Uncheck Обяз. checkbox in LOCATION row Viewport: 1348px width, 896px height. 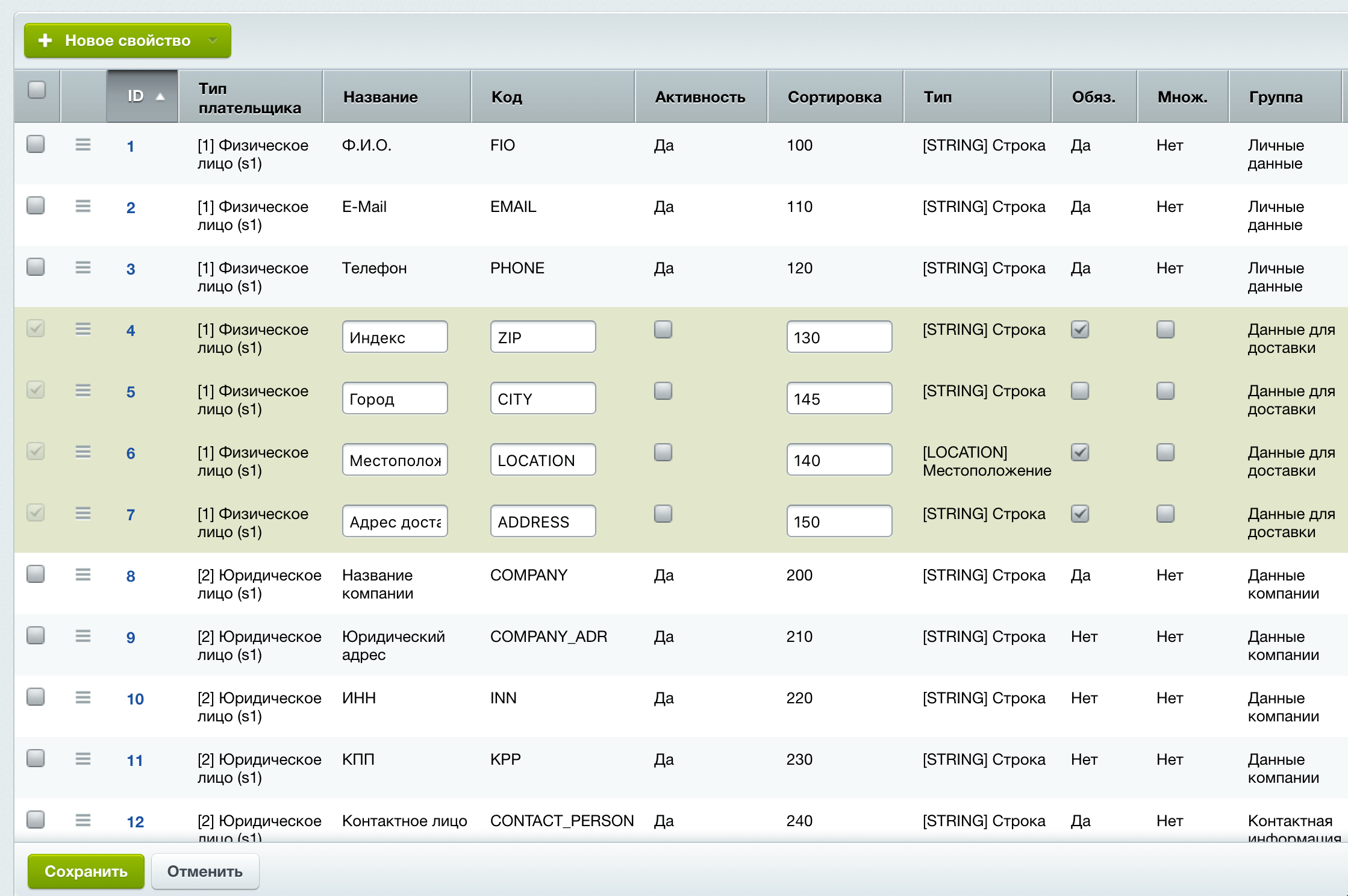[1080, 452]
